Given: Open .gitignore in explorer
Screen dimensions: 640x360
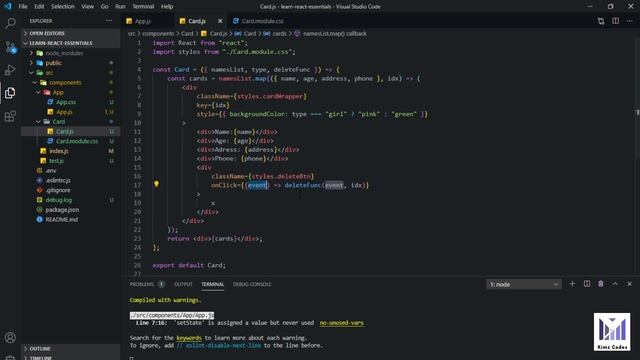Looking at the screenshot, I should click(71, 190).
